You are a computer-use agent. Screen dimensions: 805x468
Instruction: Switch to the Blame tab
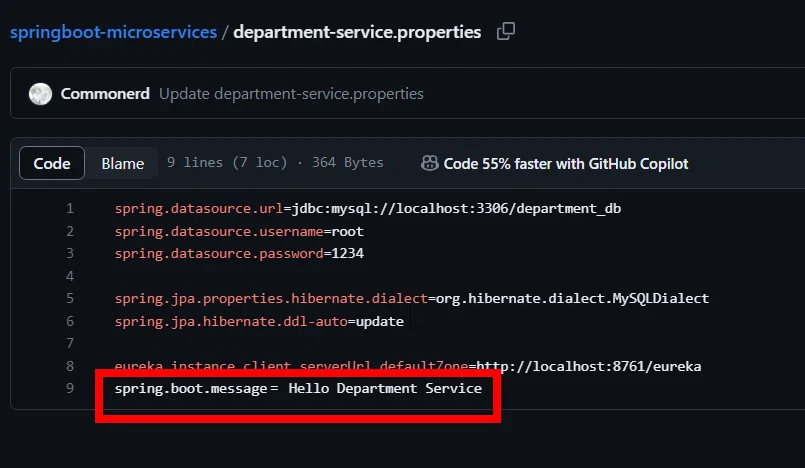tap(123, 163)
